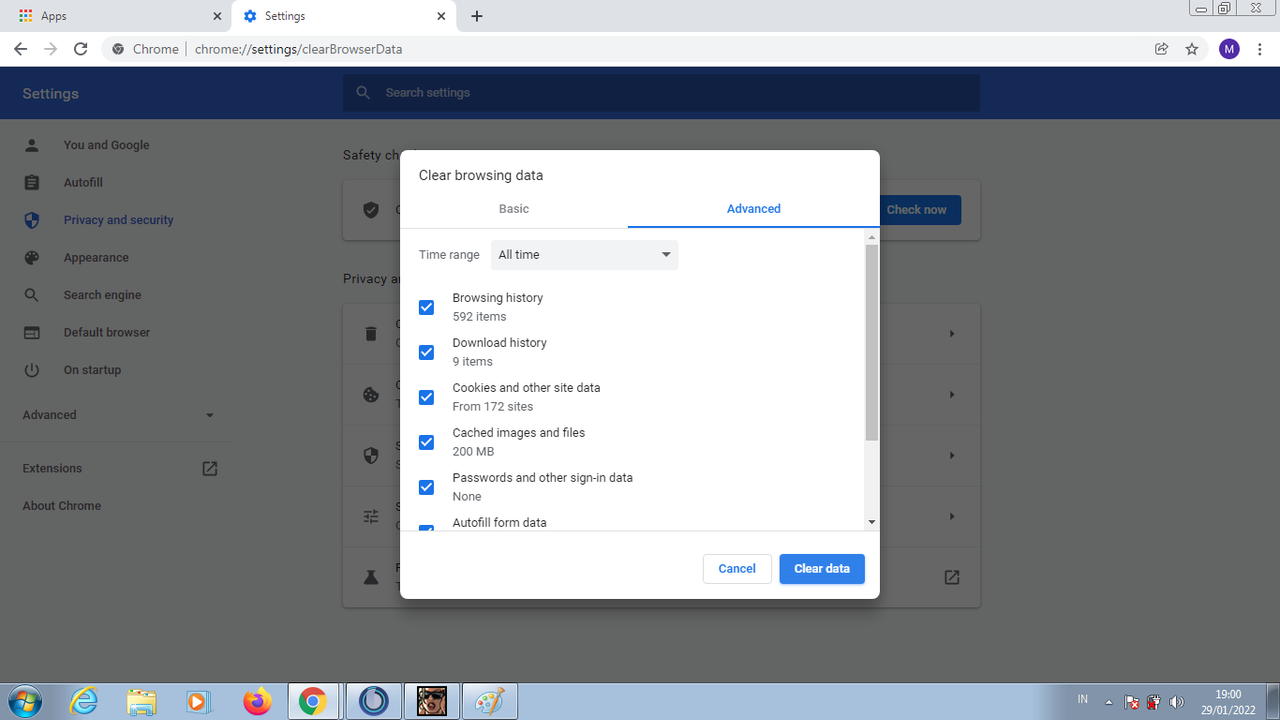Image resolution: width=1280 pixels, height=720 pixels.
Task: Toggle Cached images and files checkbox
Action: click(x=426, y=442)
